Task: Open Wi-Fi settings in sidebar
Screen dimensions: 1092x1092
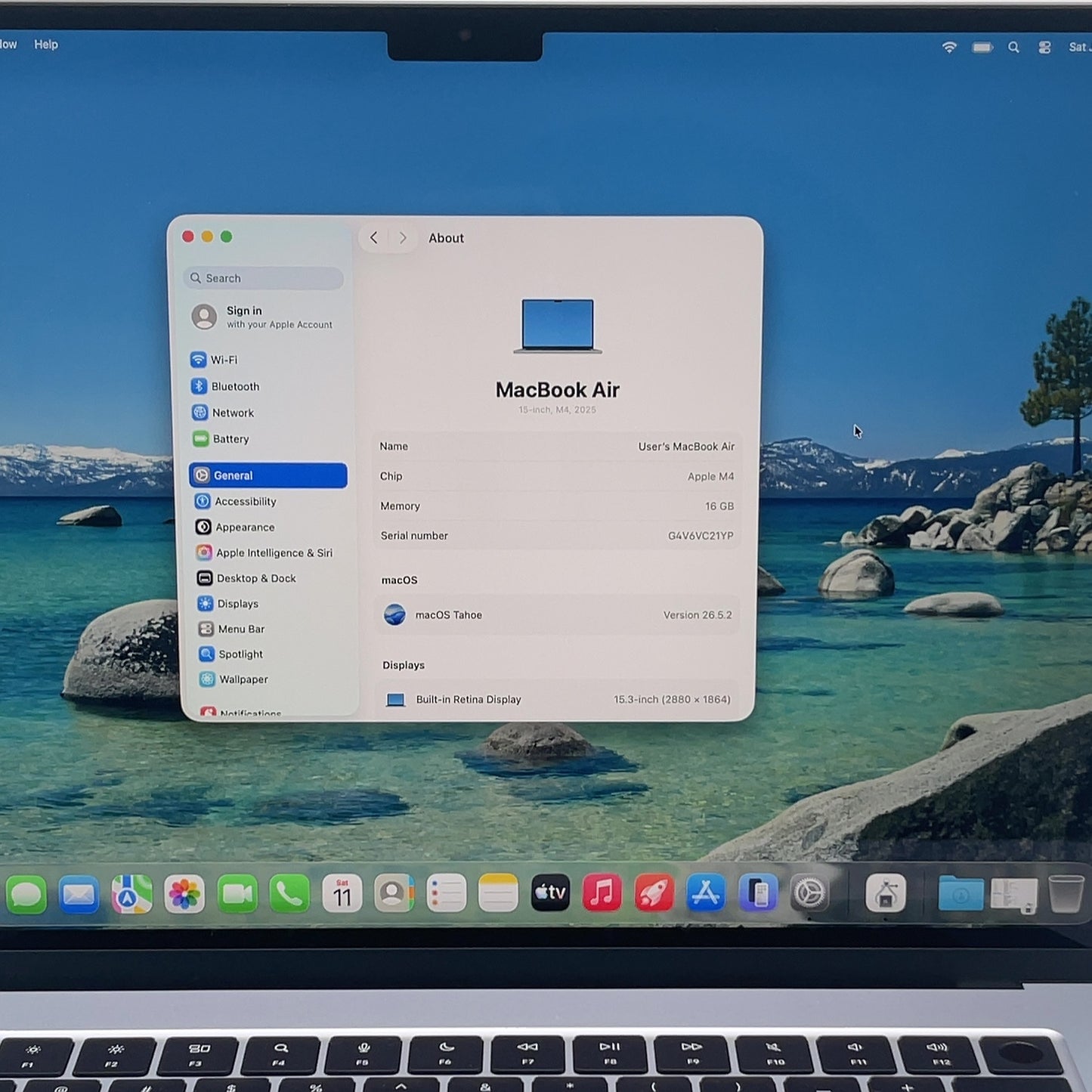Action: [215, 360]
